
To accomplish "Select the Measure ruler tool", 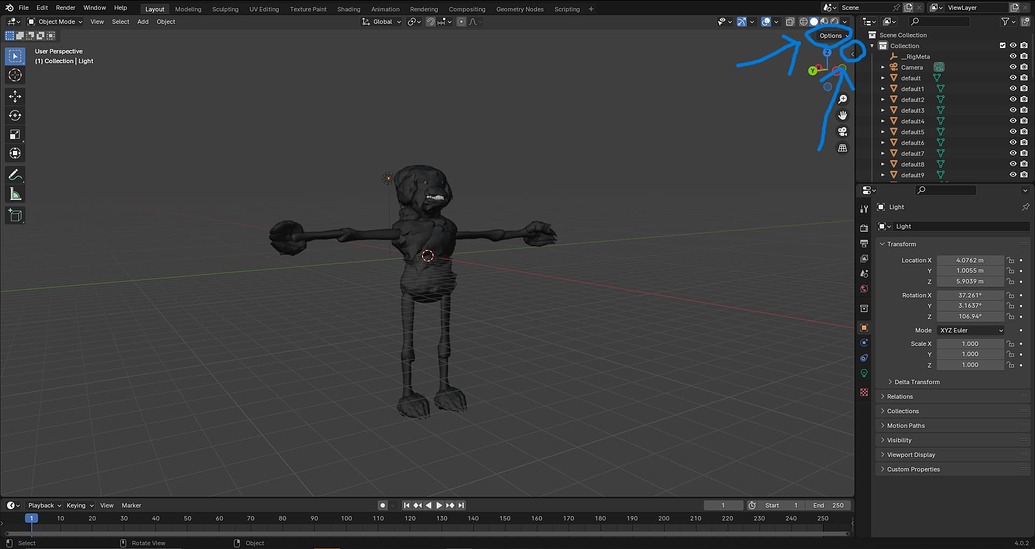I will pos(15,194).
